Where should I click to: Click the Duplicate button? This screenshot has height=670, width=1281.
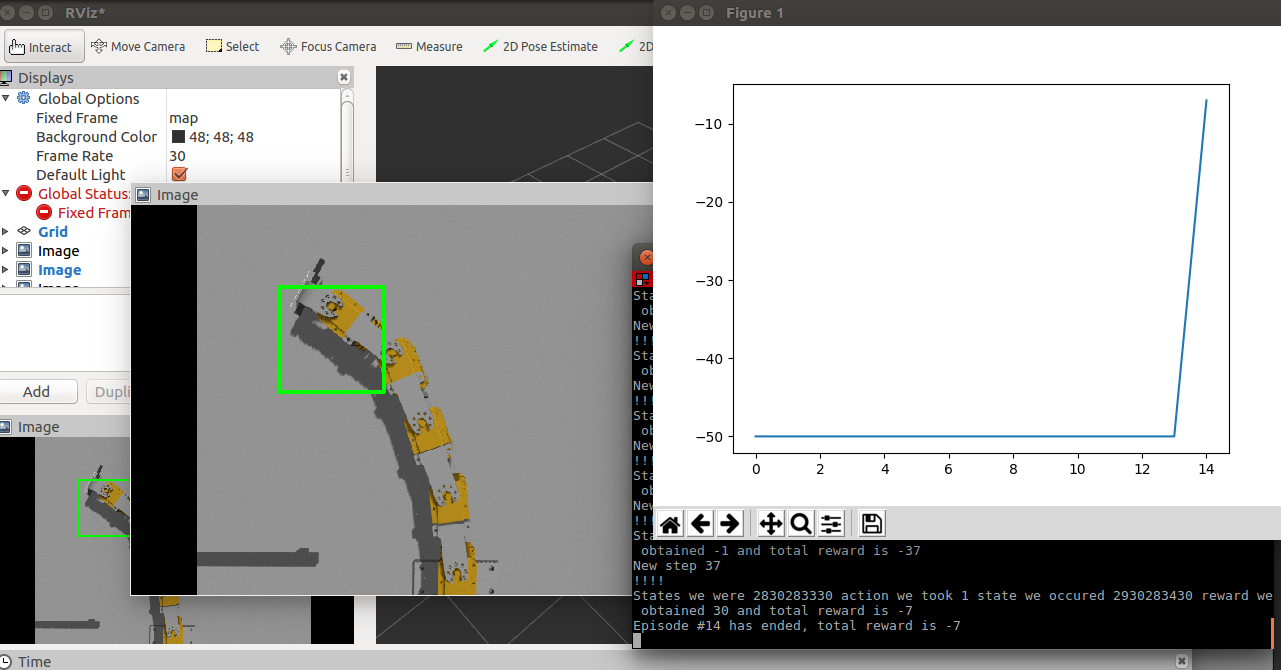[108, 392]
